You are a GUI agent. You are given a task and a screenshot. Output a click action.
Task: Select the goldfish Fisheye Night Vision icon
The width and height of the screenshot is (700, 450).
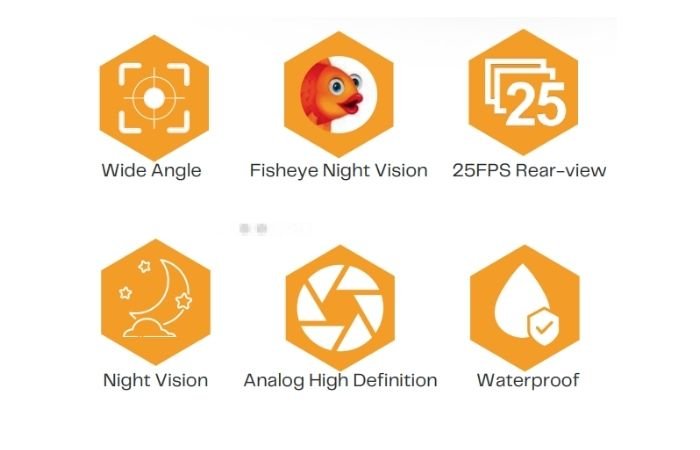click(x=338, y=95)
